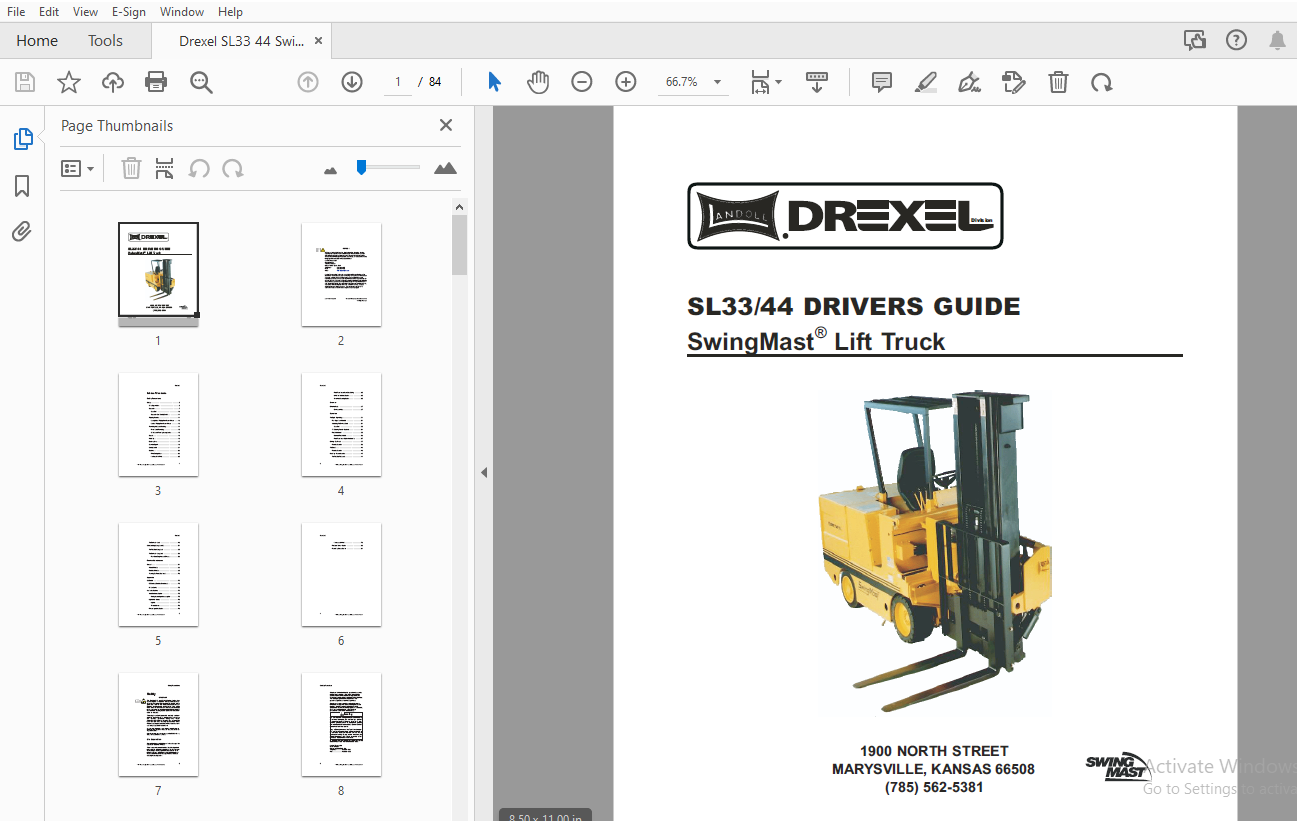Delete page with toolbar trash icon
Image resolution: width=1297 pixels, height=821 pixels.
click(x=1058, y=82)
